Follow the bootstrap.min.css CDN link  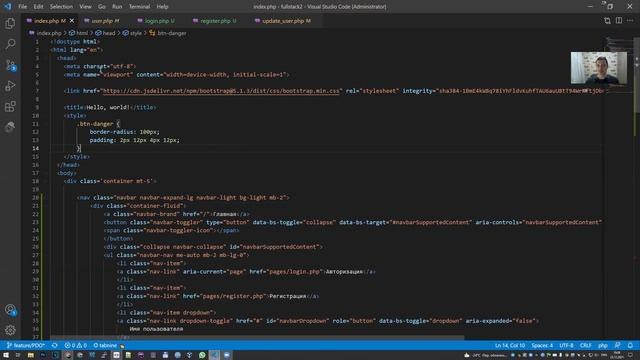221,91
